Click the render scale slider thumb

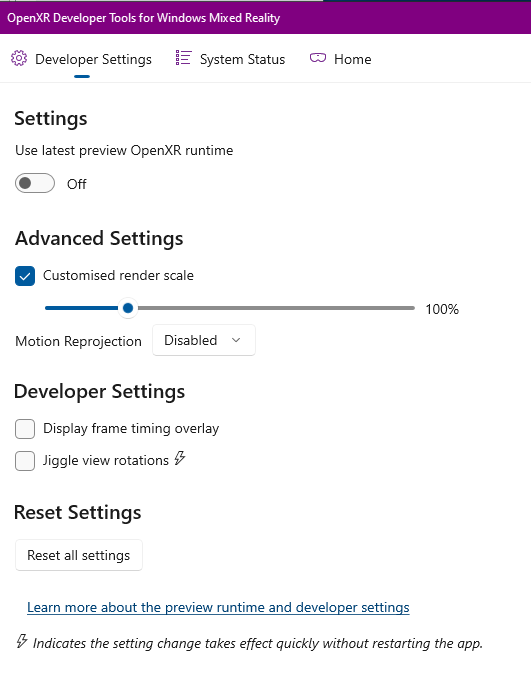click(x=128, y=308)
